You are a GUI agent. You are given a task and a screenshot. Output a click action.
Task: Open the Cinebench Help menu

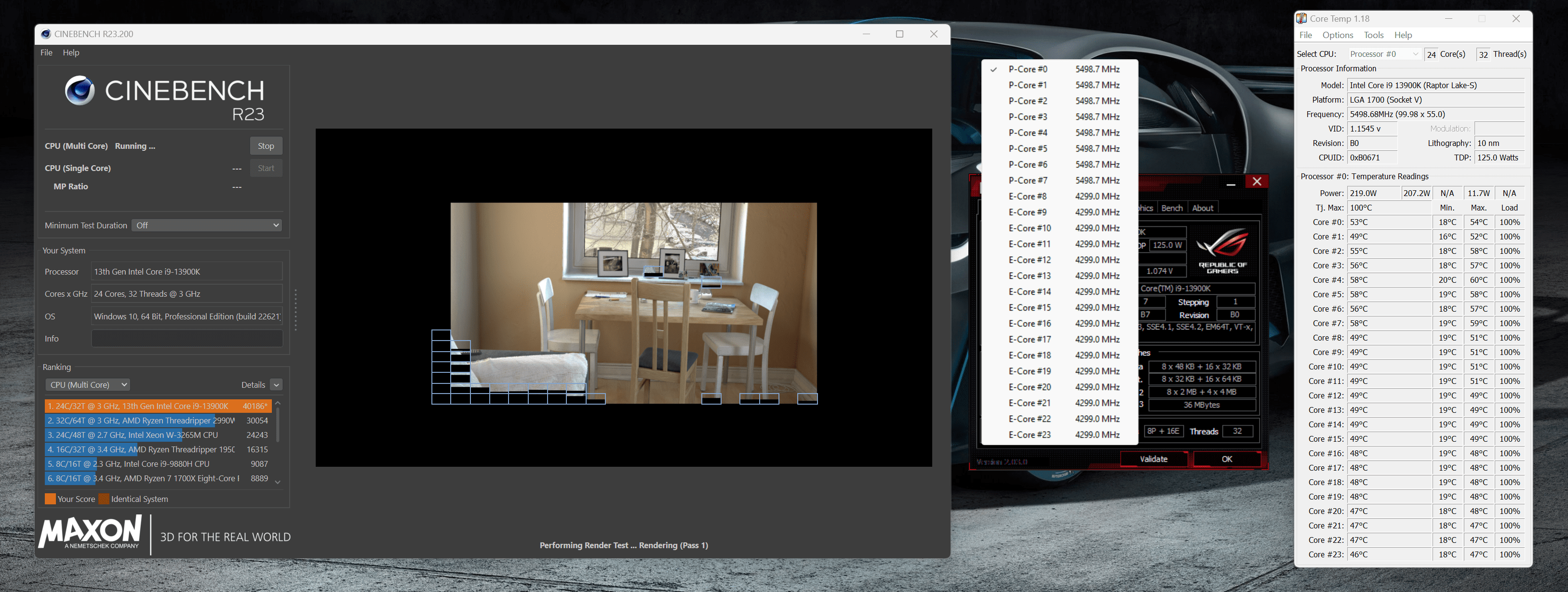[x=71, y=53]
